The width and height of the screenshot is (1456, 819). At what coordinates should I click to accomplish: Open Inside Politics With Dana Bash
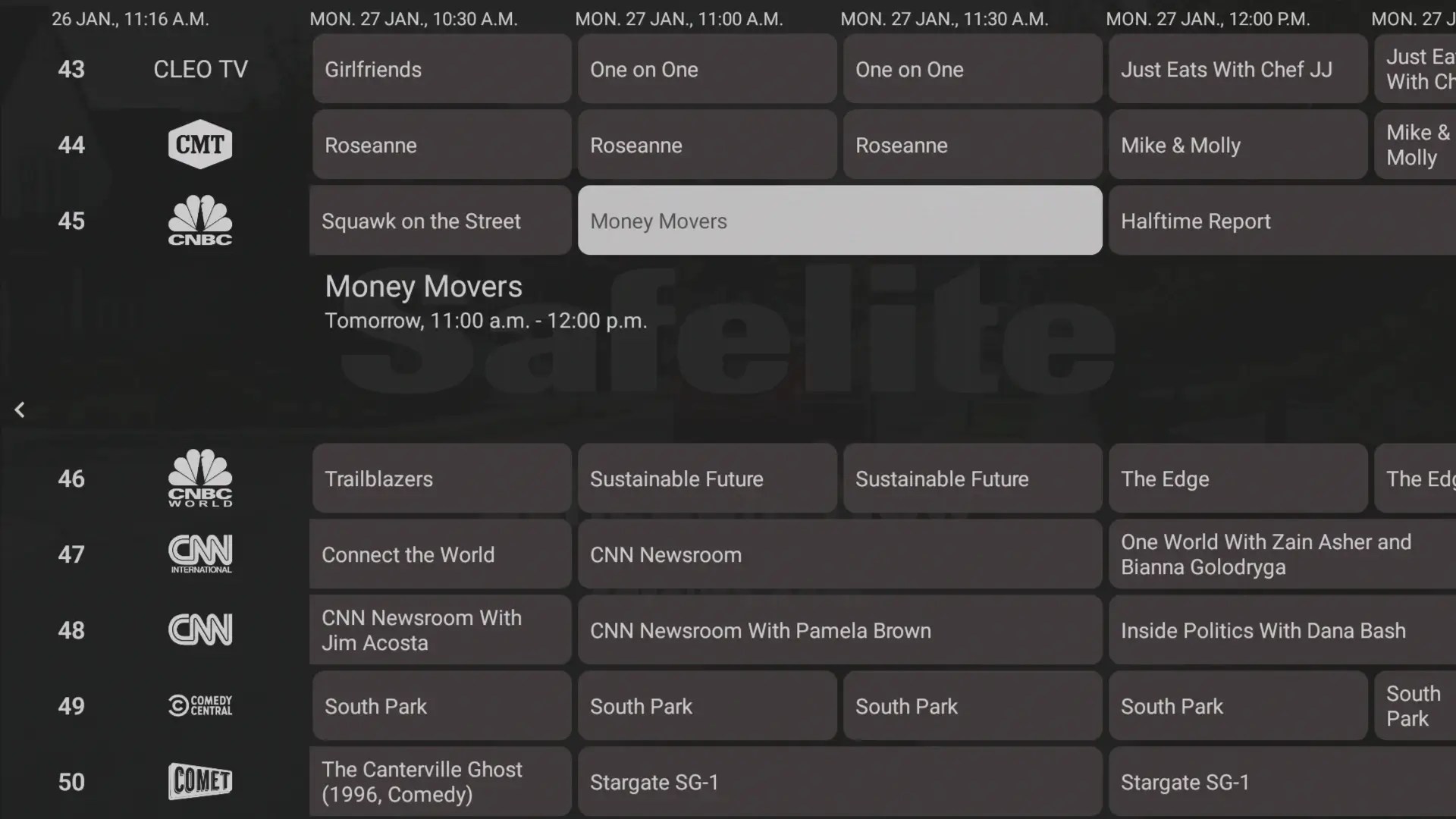click(x=1282, y=630)
